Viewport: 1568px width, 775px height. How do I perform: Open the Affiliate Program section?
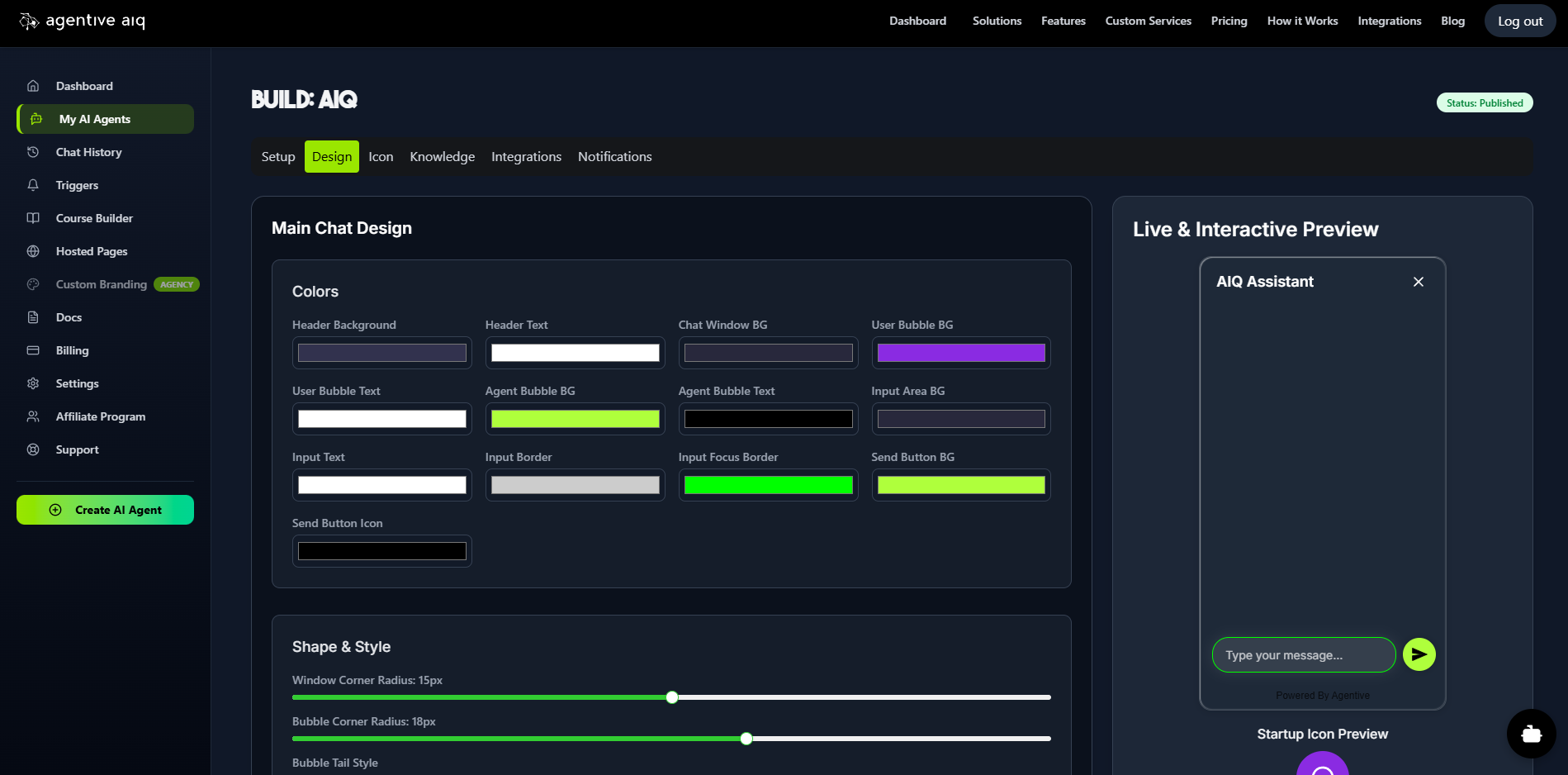(100, 416)
